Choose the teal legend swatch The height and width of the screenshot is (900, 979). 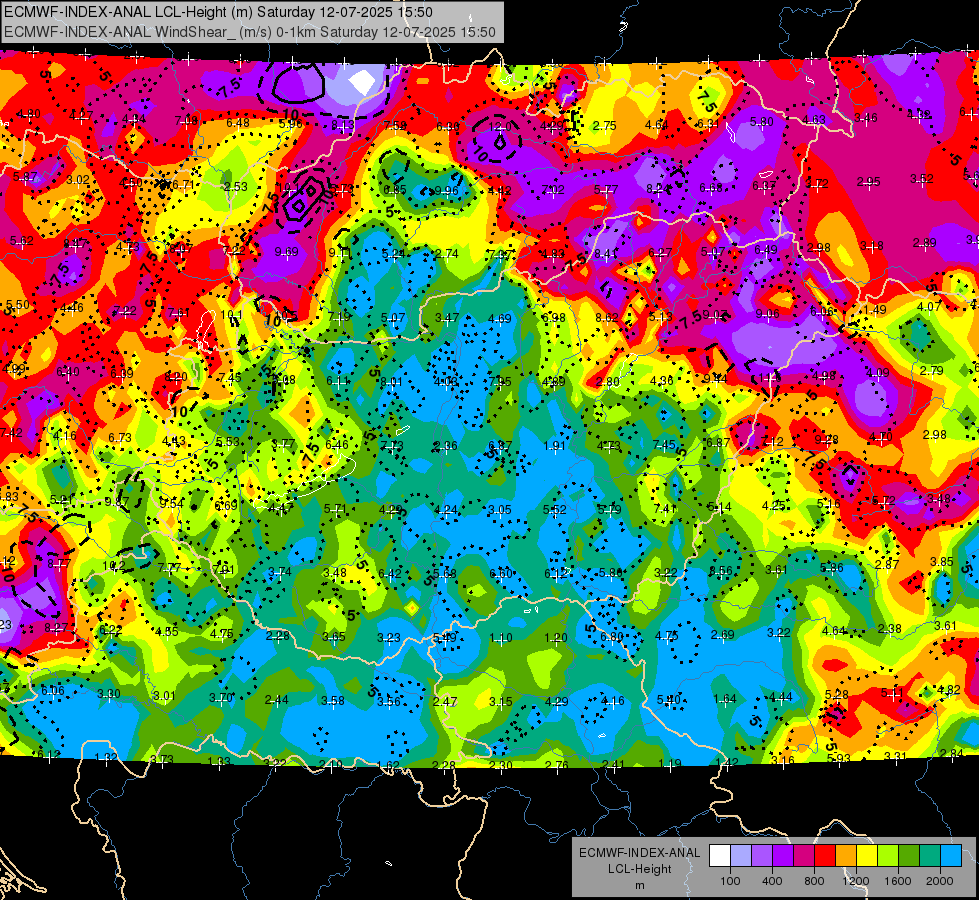(930, 856)
